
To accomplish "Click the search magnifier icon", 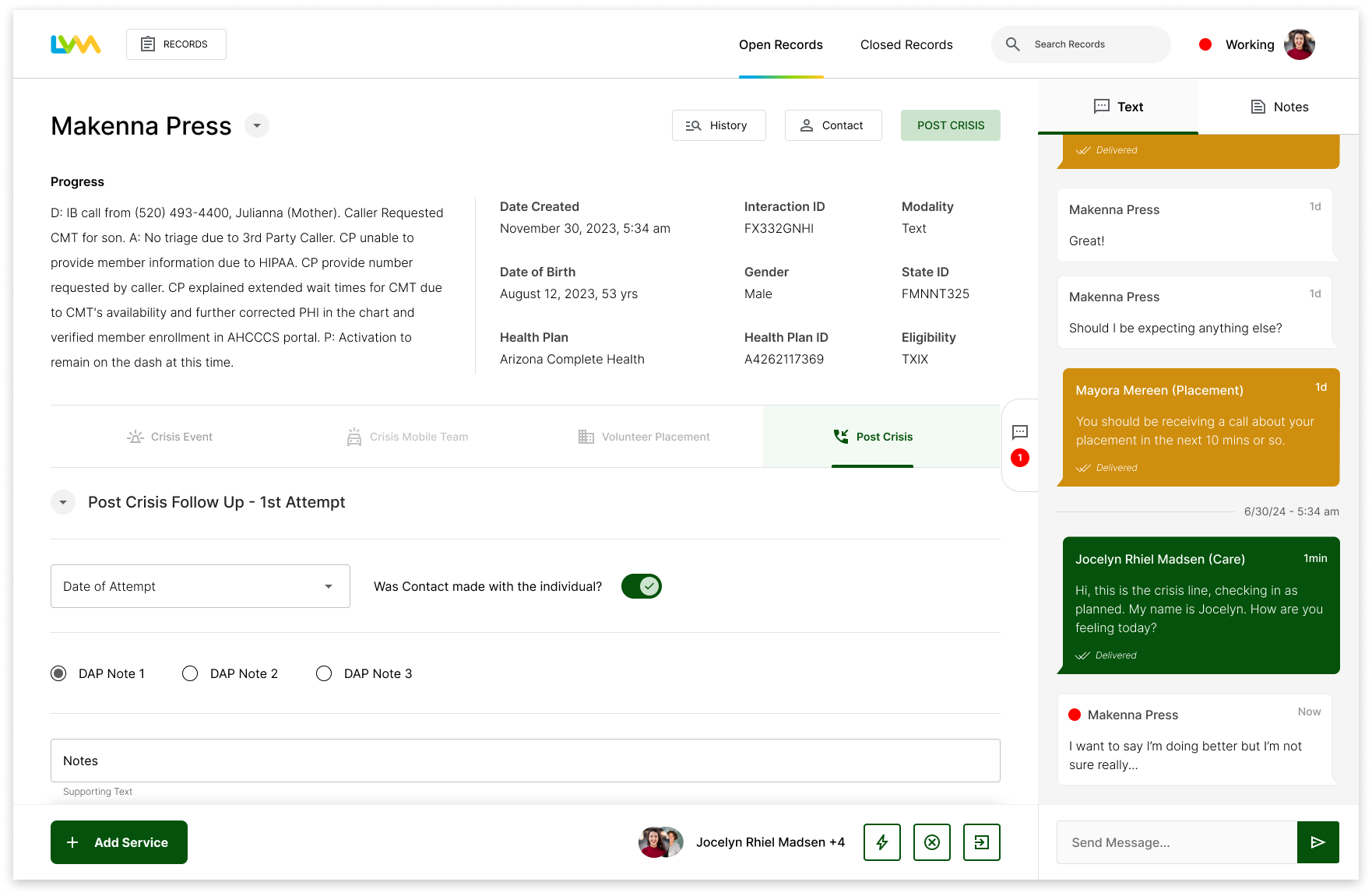I will pyautogui.click(x=1012, y=44).
